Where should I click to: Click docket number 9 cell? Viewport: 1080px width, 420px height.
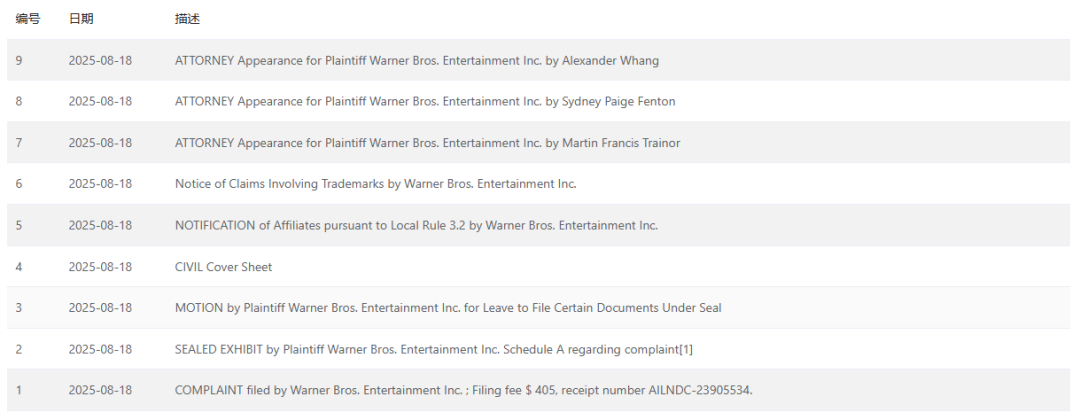tap(19, 61)
